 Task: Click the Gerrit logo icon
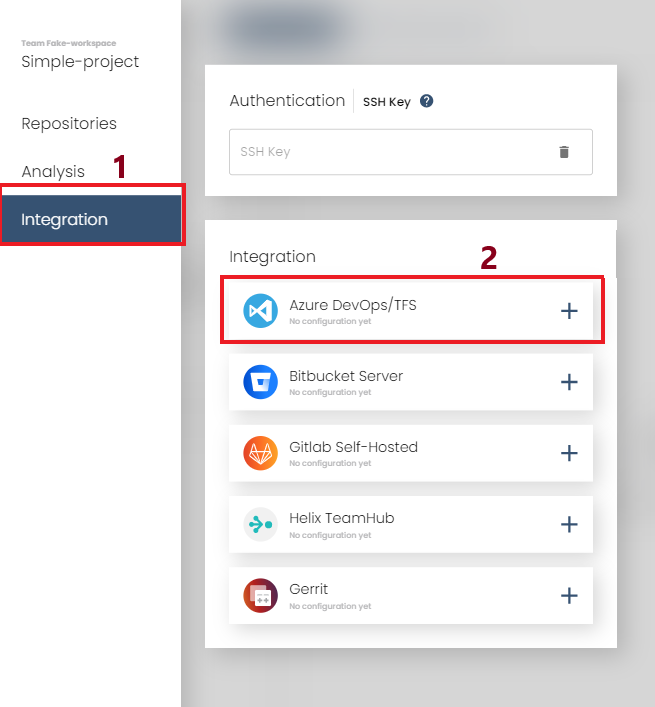260,596
